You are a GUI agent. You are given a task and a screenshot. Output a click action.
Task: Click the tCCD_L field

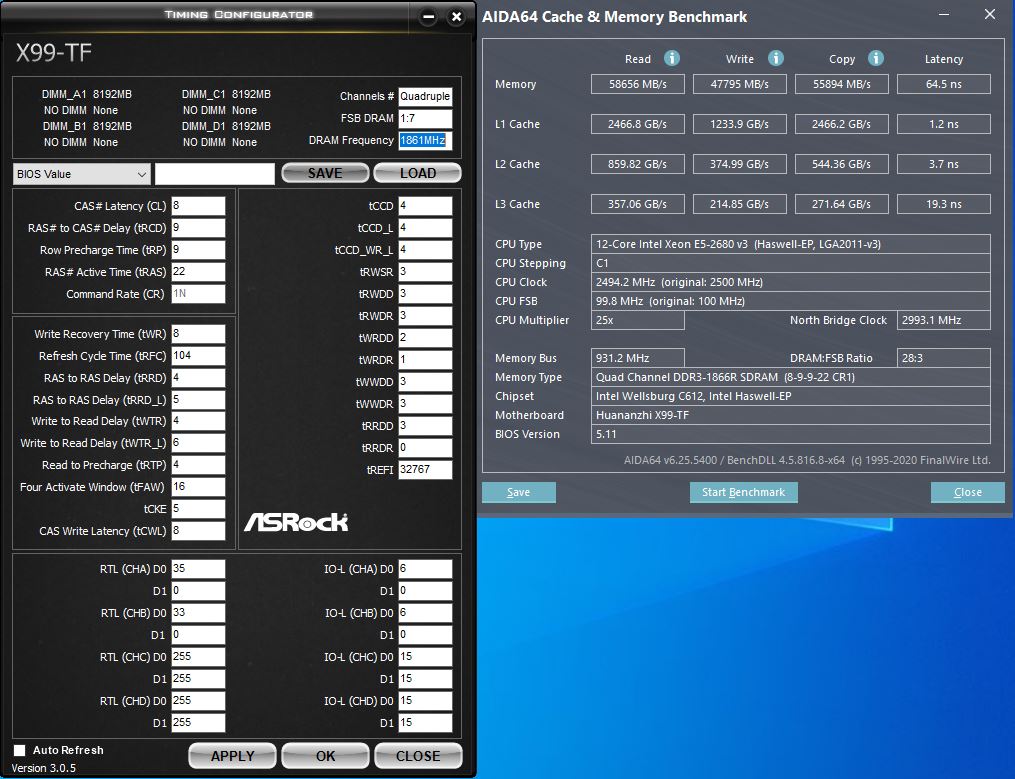425,228
